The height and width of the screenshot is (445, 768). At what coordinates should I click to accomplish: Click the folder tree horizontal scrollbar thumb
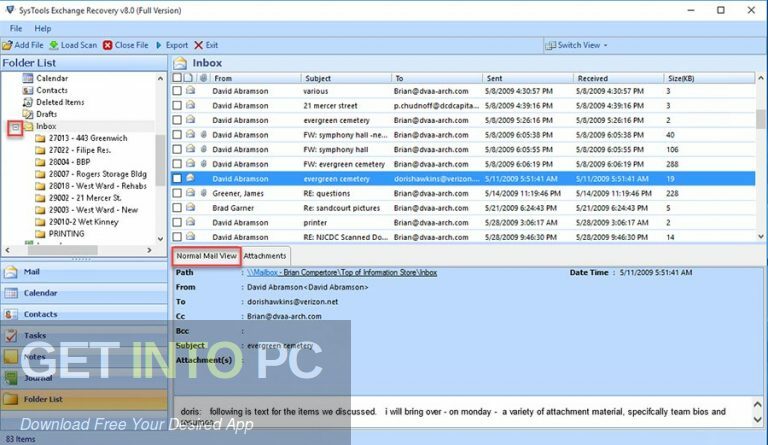click(x=63, y=250)
